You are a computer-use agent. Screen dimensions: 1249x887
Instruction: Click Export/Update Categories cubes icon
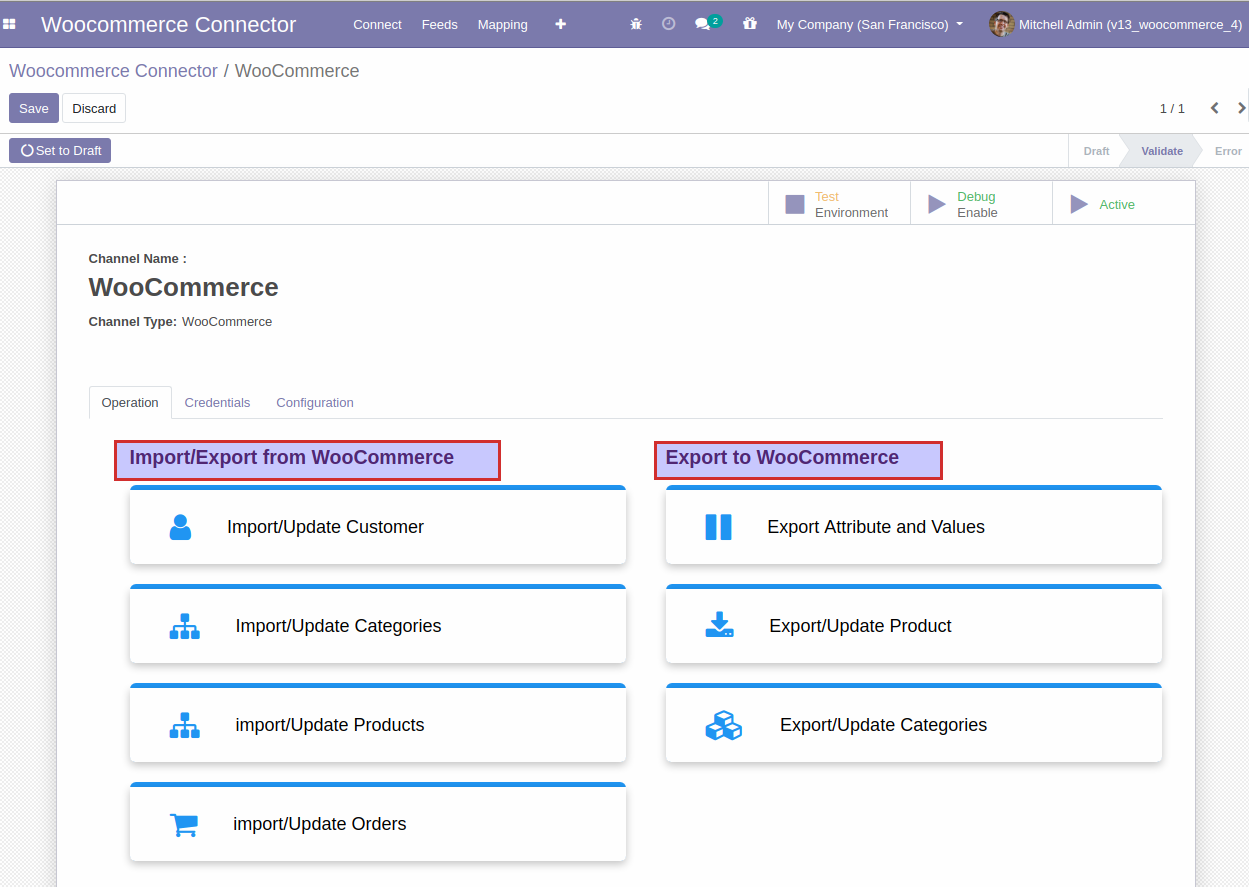[724, 725]
